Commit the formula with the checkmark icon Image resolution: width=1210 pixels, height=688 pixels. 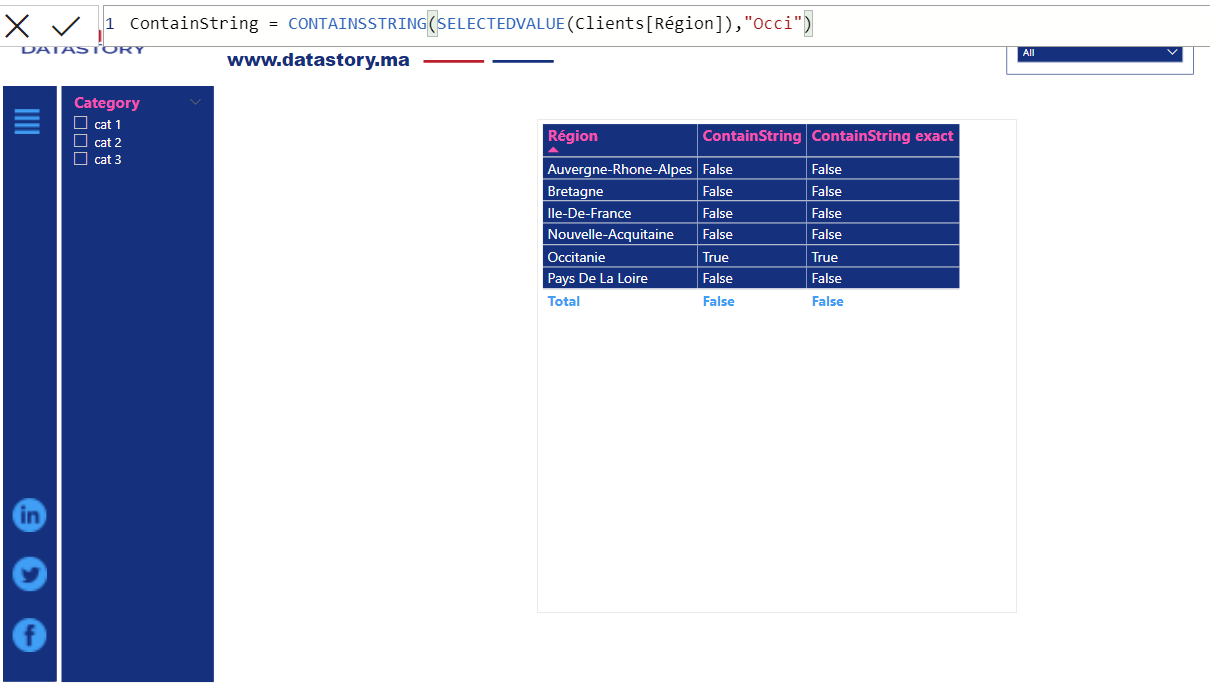coord(66,26)
